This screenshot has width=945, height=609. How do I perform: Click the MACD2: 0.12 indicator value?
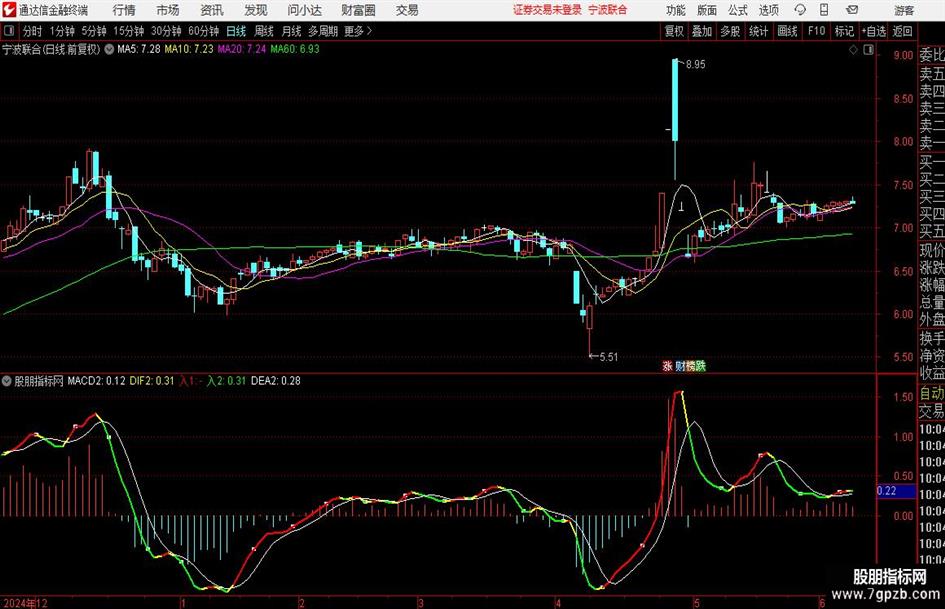pyautogui.click(x=96, y=381)
